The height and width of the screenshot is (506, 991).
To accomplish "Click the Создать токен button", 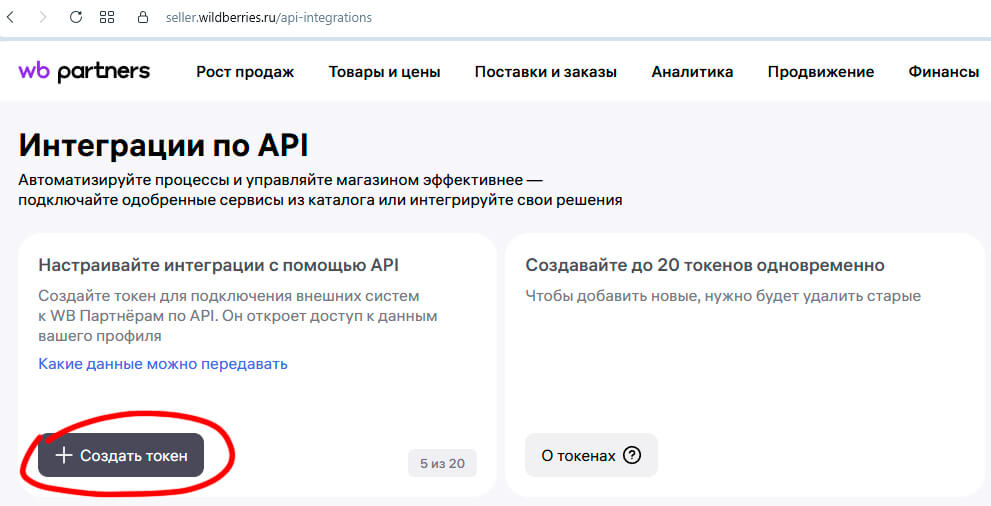I will click(x=121, y=455).
